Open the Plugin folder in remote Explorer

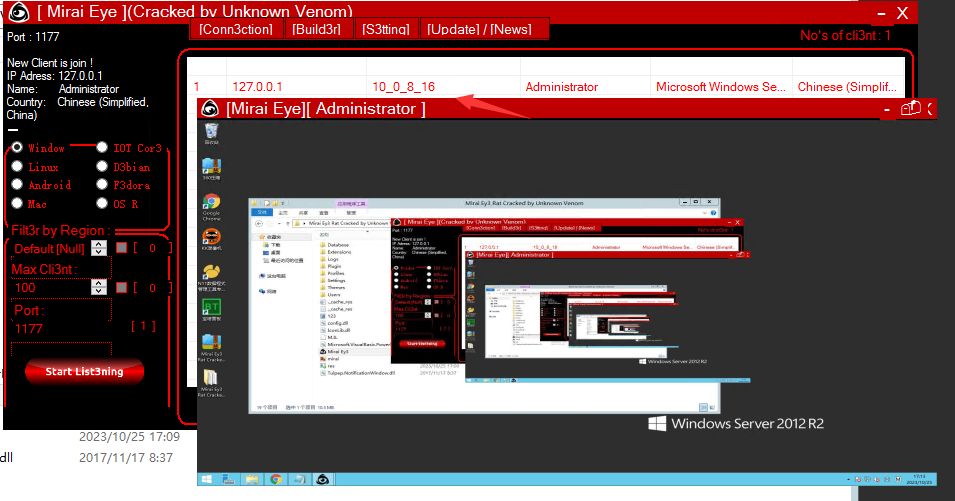coord(331,266)
